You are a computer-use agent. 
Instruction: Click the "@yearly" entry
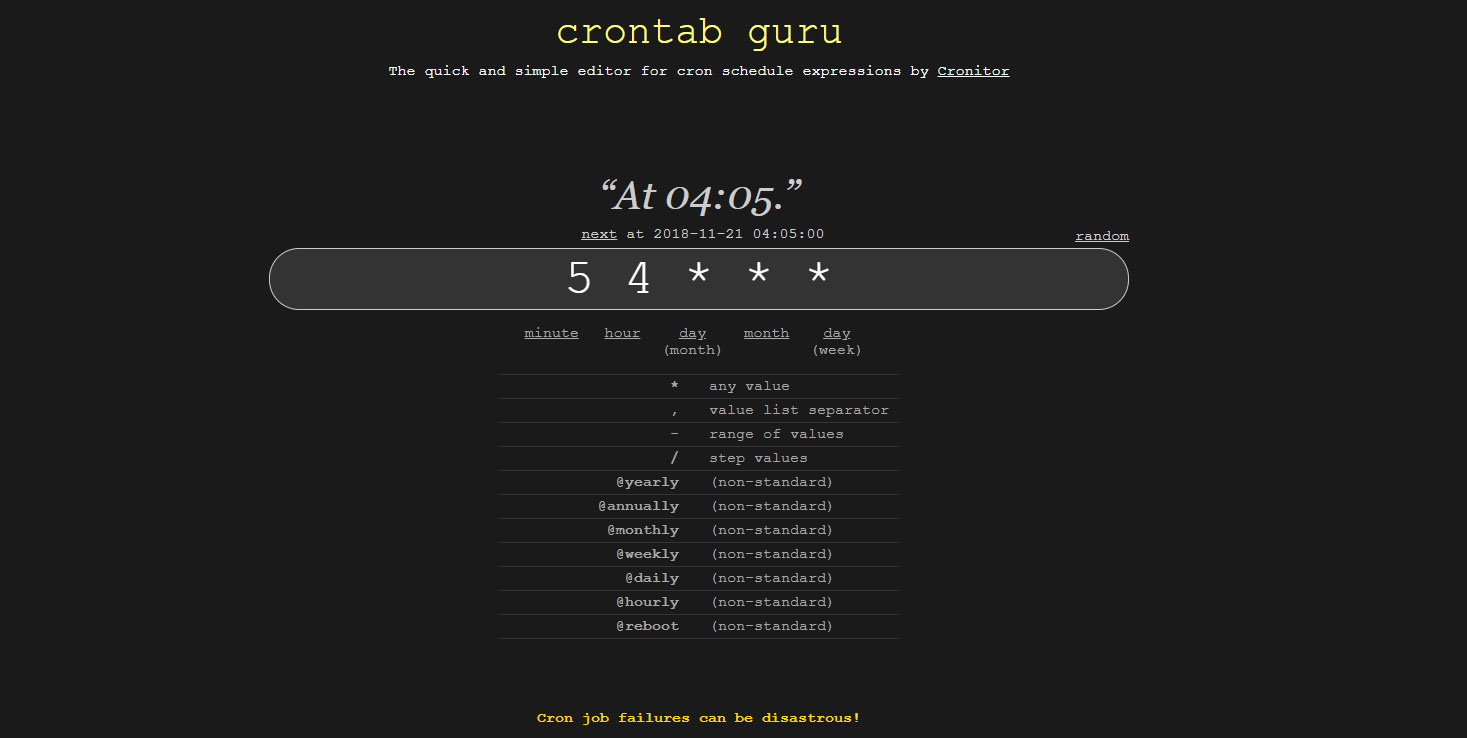point(647,482)
